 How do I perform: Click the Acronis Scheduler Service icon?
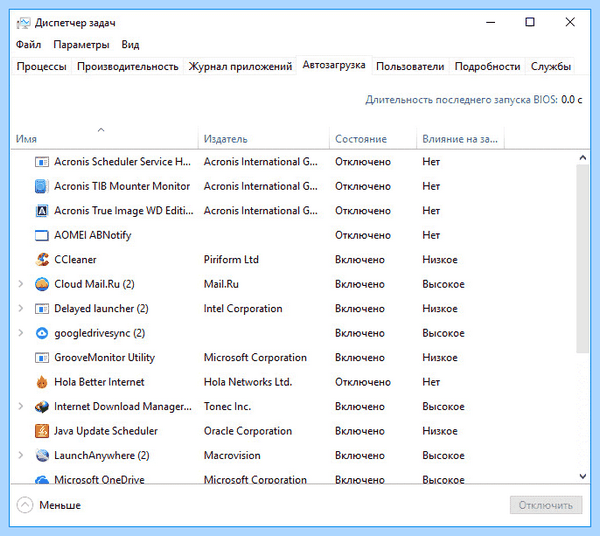point(42,162)
